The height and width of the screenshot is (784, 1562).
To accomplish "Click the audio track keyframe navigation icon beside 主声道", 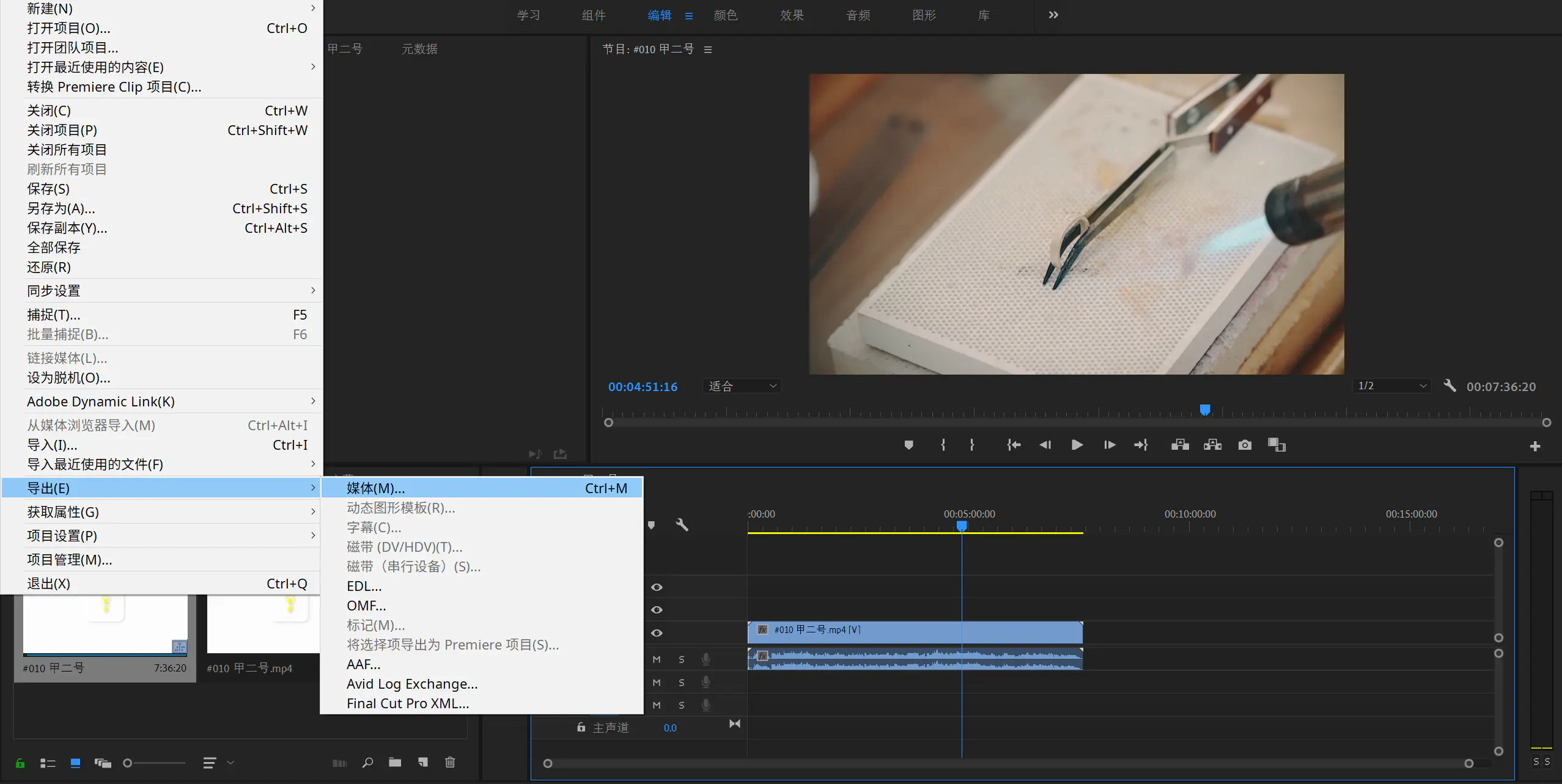I will [735, 724].
